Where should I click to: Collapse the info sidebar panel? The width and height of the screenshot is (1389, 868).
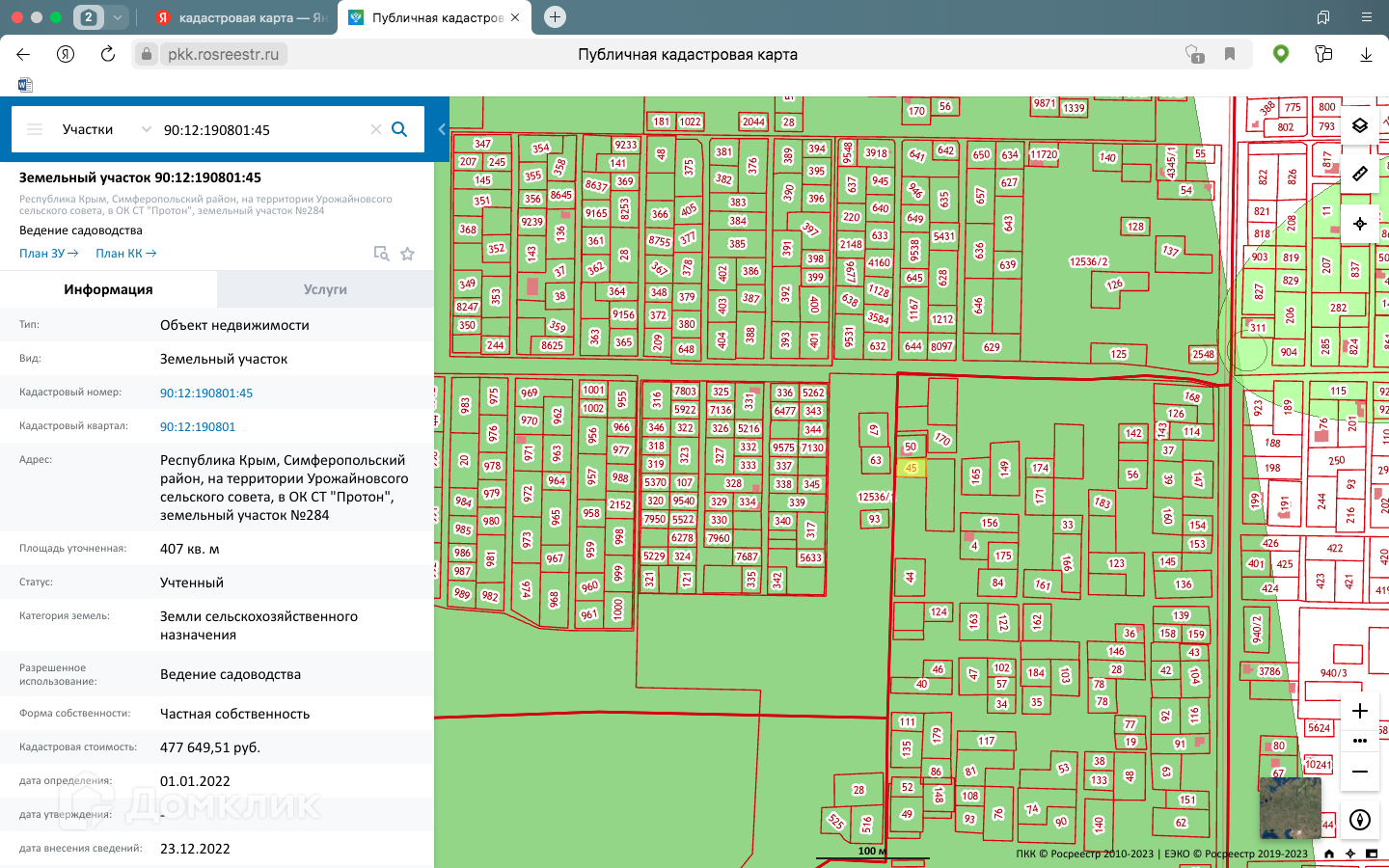[442, 129]
